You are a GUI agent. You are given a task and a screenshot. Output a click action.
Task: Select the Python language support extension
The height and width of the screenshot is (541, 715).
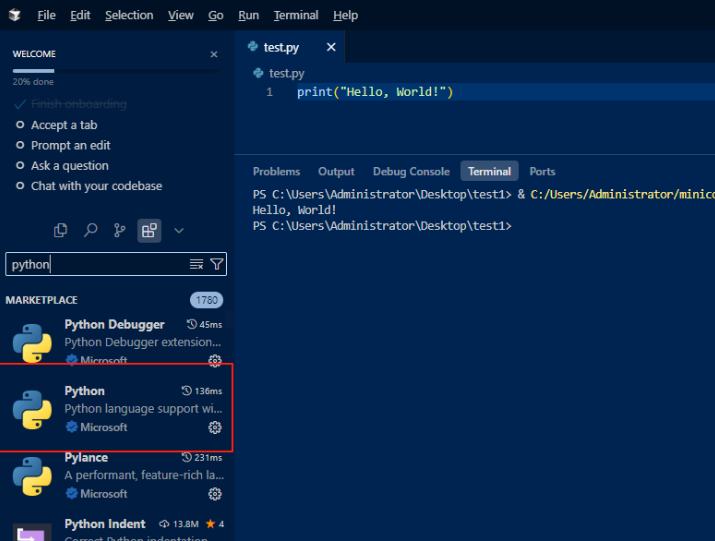click(x=117, y=408)
